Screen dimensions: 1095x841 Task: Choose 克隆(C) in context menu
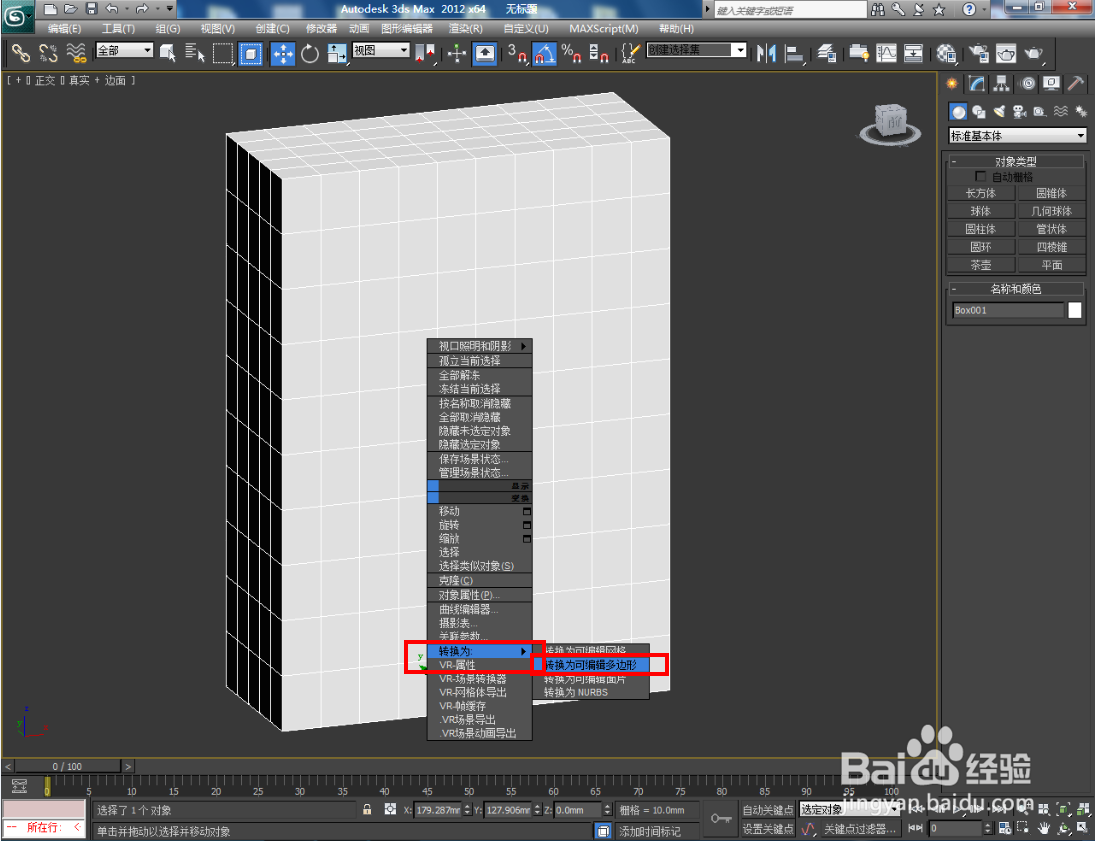click(x=480, y=580)
